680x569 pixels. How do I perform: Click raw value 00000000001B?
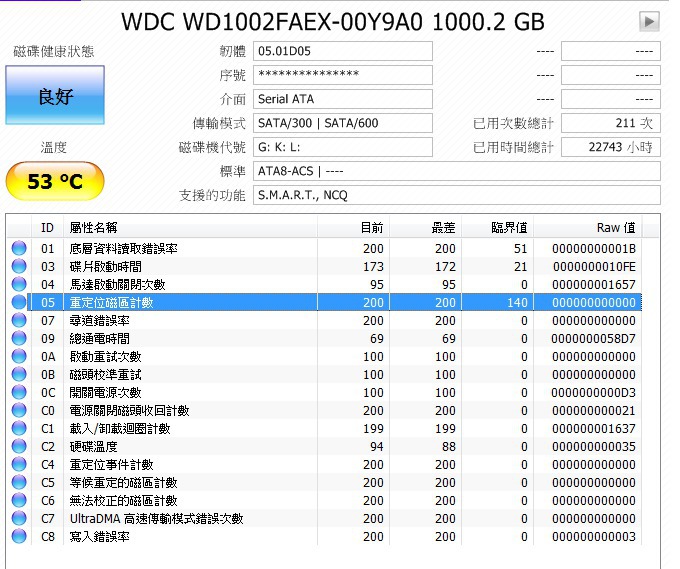[x=594, y=249]
